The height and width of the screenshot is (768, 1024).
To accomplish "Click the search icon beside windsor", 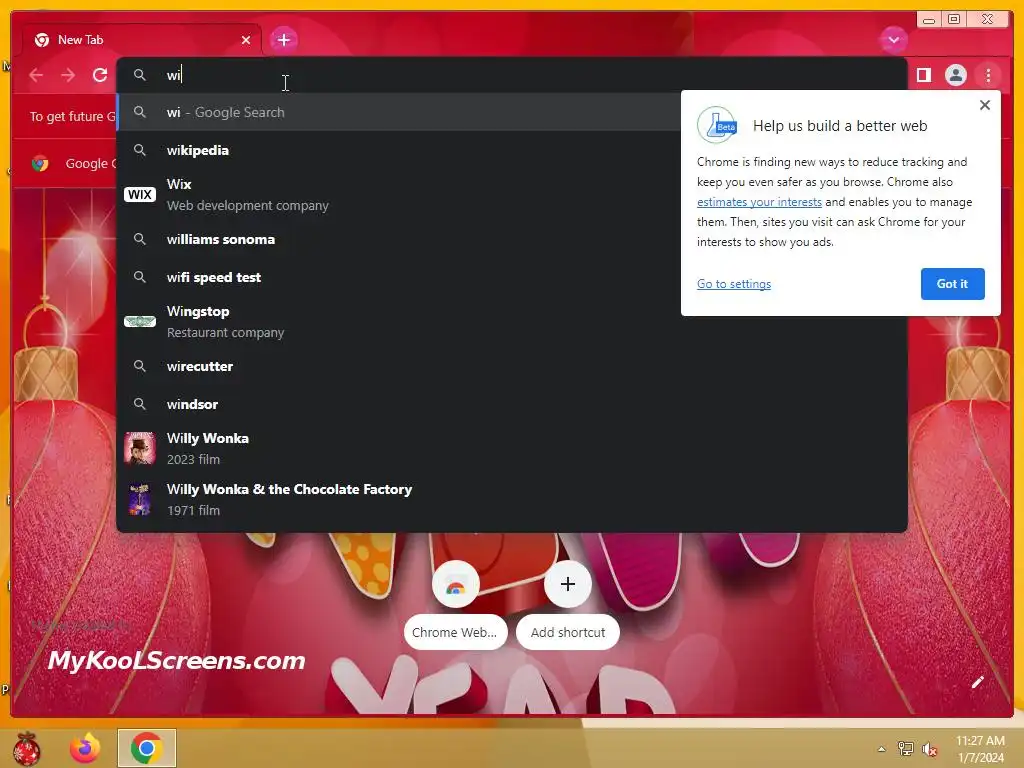I will pos(140,404).
